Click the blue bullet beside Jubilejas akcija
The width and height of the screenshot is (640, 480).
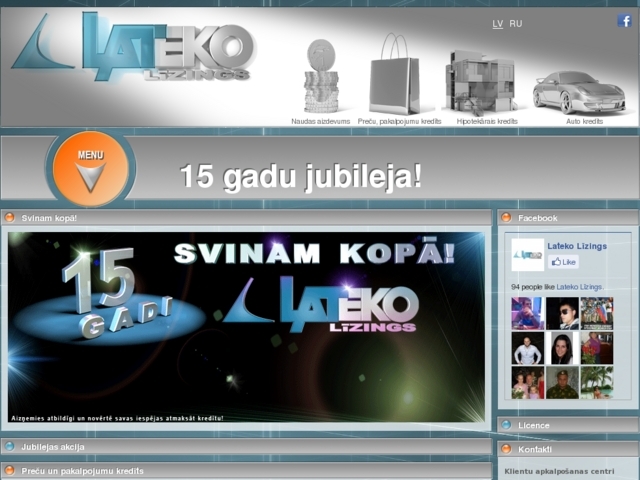9,446
